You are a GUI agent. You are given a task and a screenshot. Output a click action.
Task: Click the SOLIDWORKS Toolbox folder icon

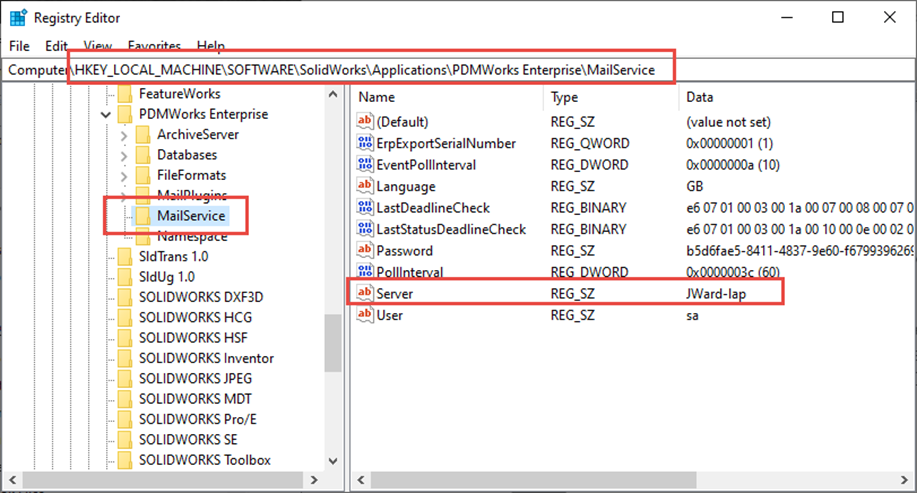(x=125, y=460)
